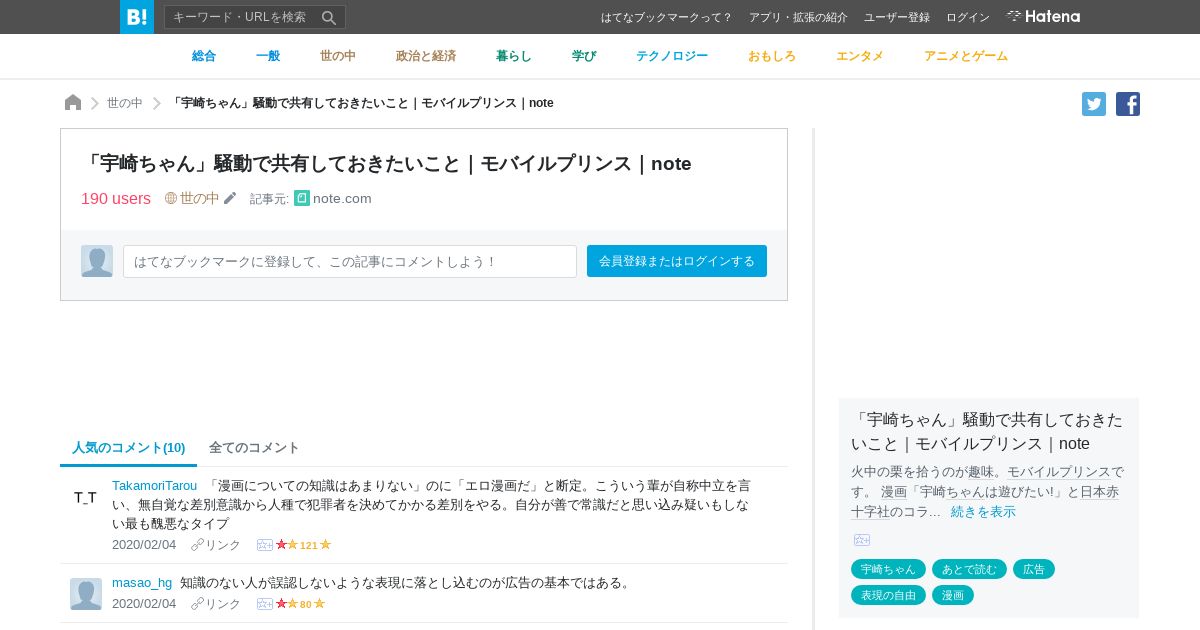Viewport: 1200px width, 630px height.
Task: Open the 一般 navigation tab
Action: tap(268, 56)
